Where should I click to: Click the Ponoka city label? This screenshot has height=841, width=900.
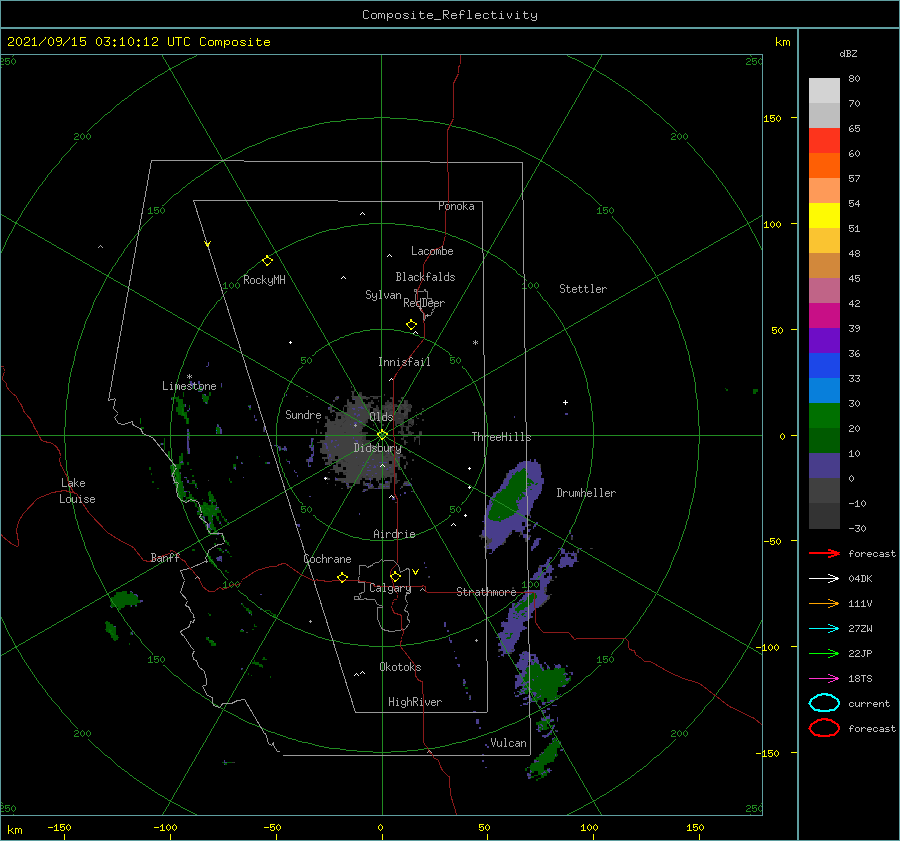(456, 206)
